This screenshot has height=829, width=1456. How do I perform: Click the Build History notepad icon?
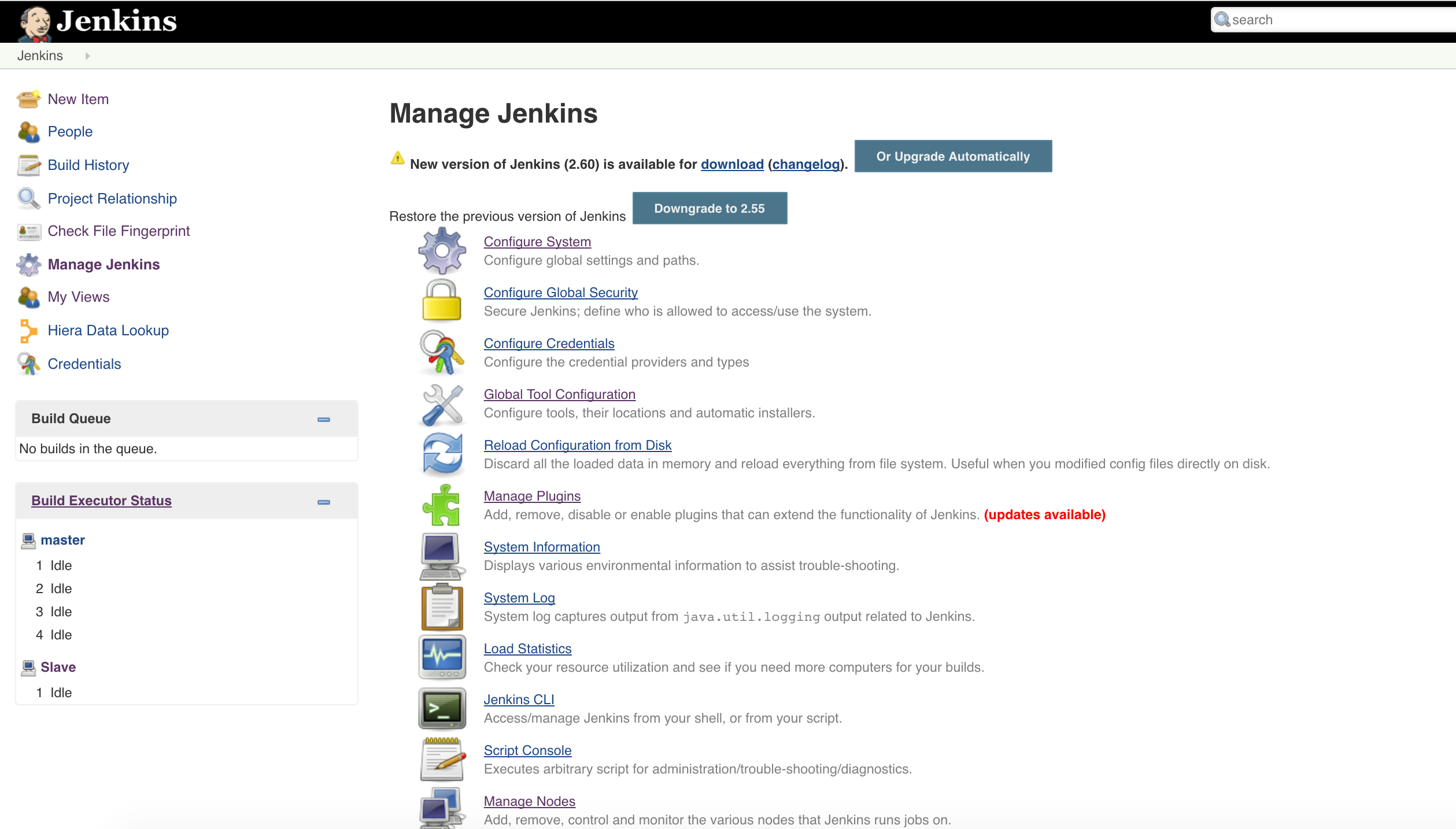[28, 165]
